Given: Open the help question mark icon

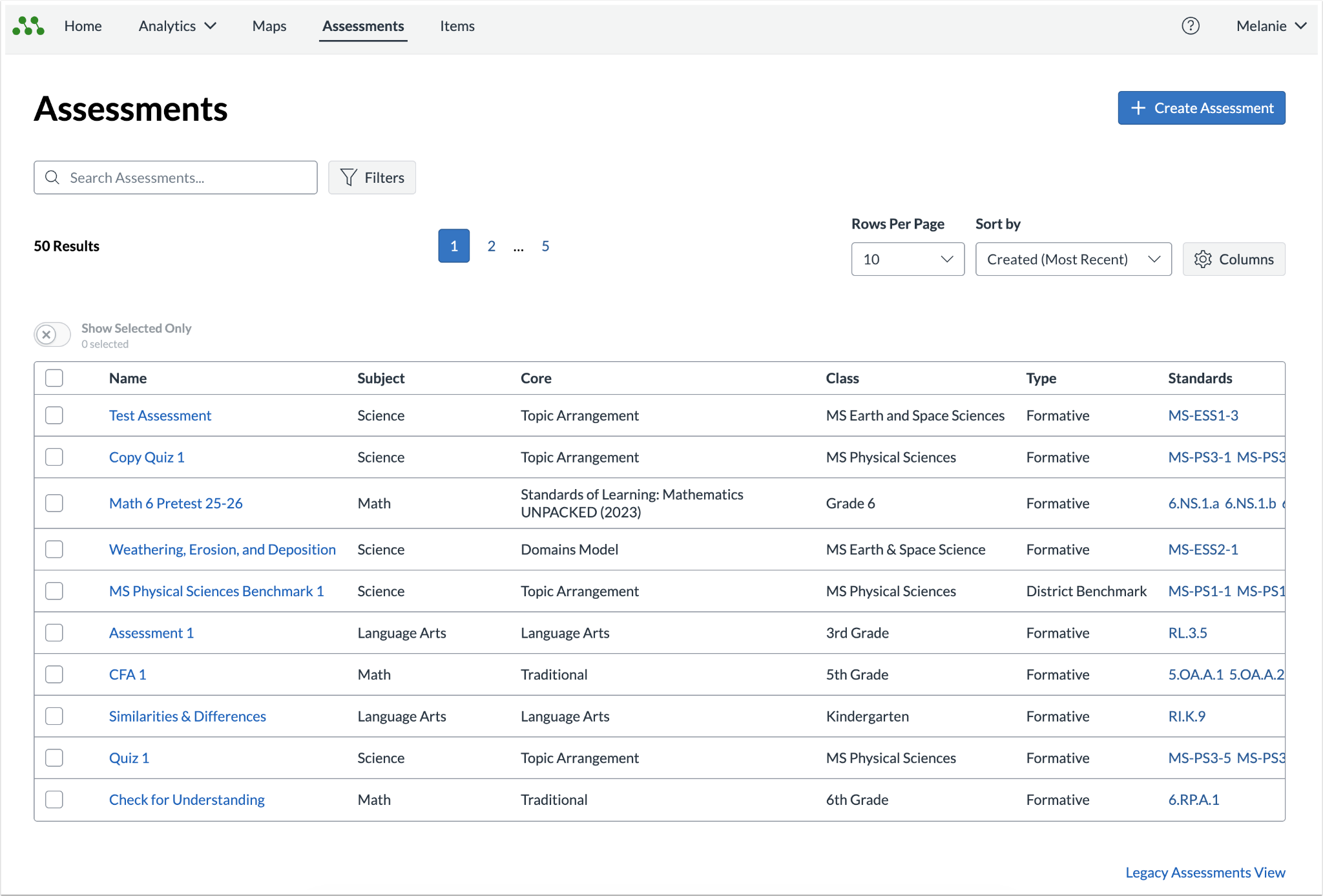Looking at the screenshot, I should click(x=1190, y=26).
